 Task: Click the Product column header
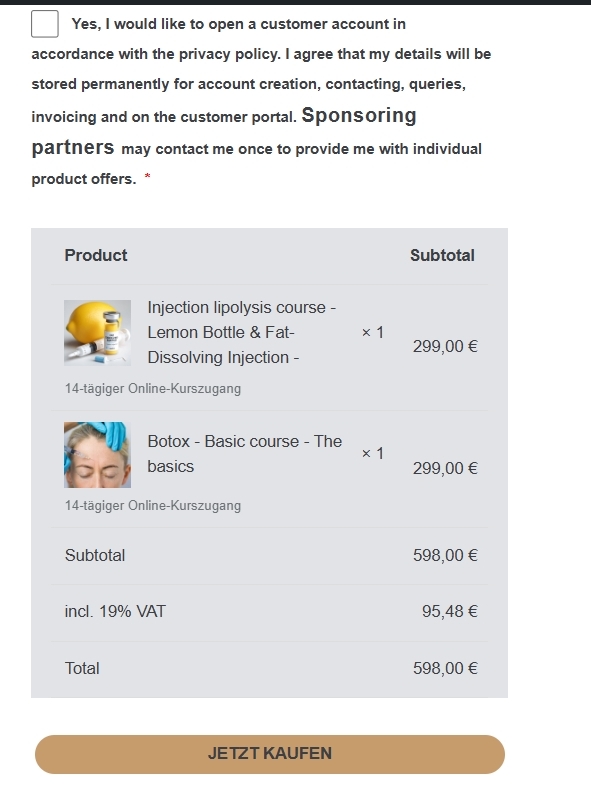click(x=96, y=255)
